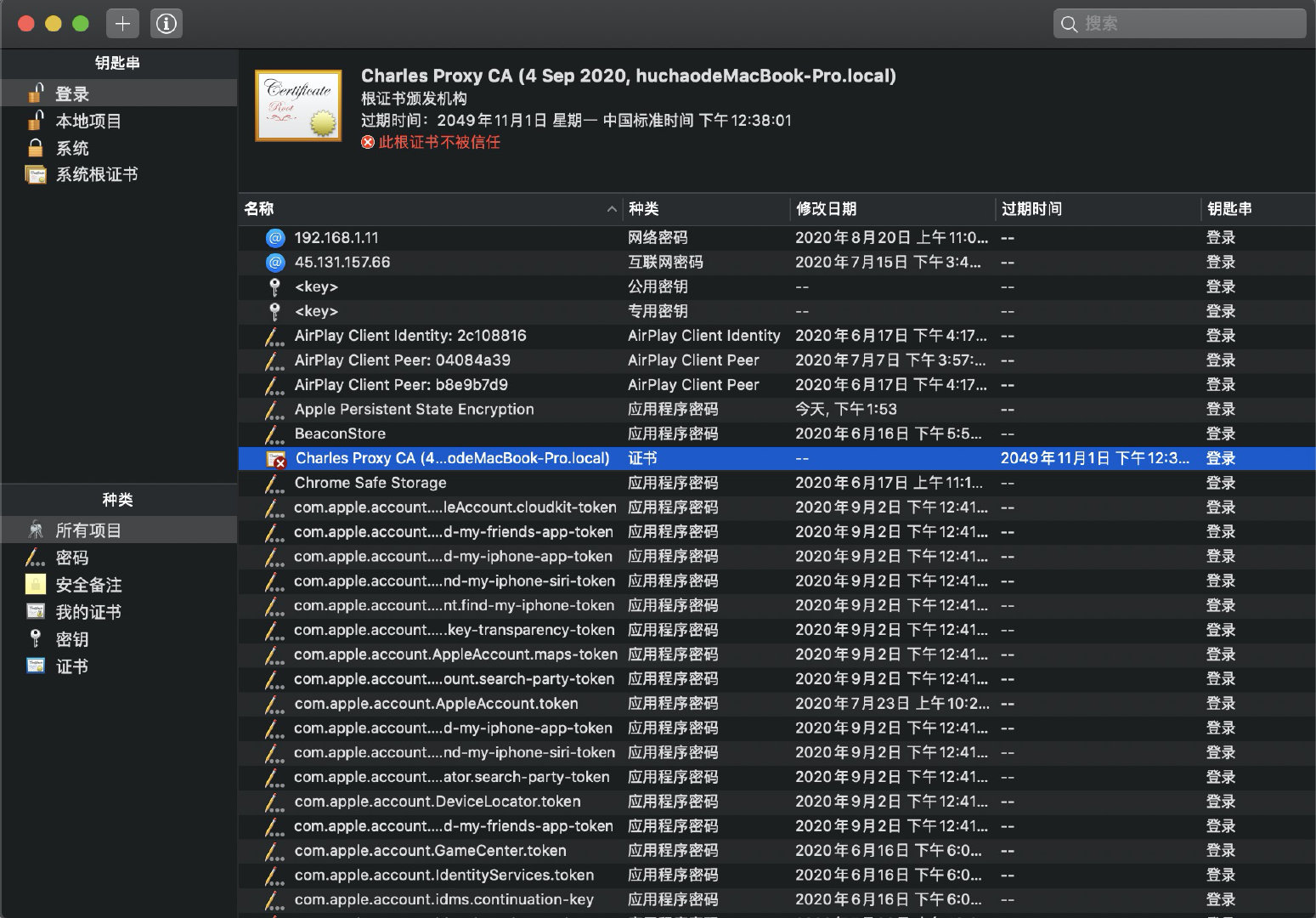Select the BeaconStore application password entry
Image resolution: width=1316 pixels, height=918 pixels.
340,433
